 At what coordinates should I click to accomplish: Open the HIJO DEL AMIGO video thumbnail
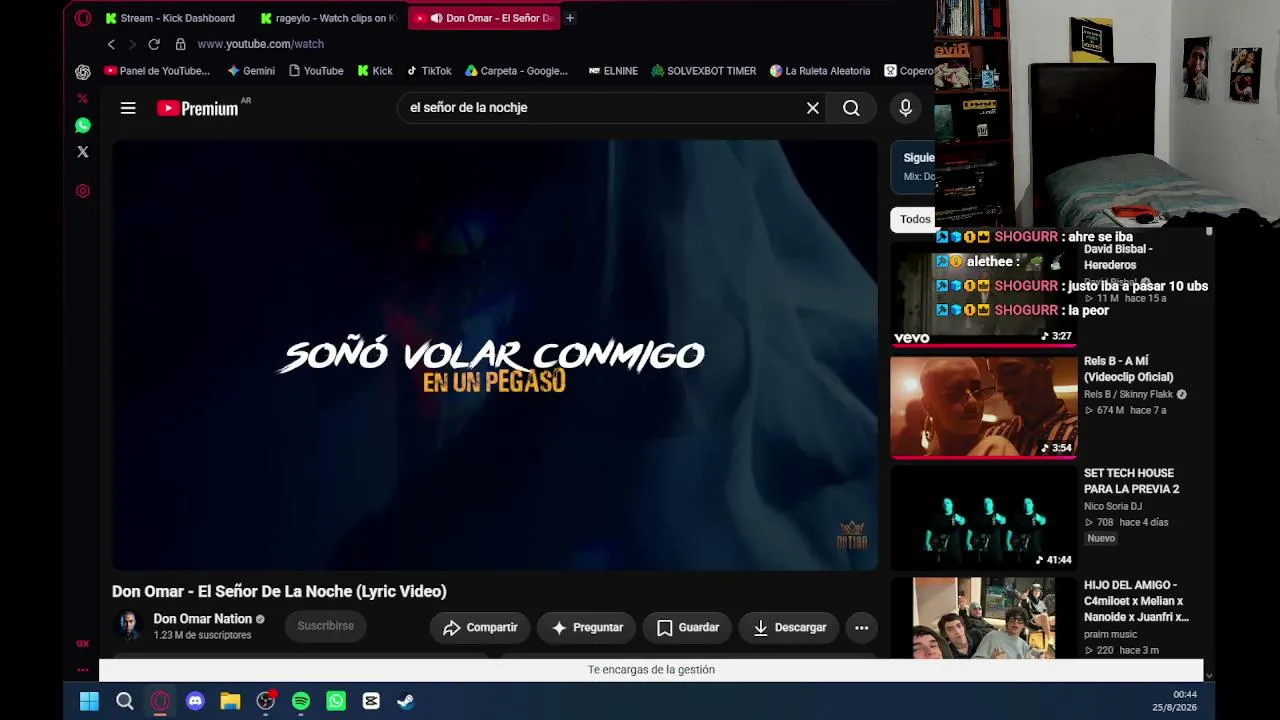[984, 618]
